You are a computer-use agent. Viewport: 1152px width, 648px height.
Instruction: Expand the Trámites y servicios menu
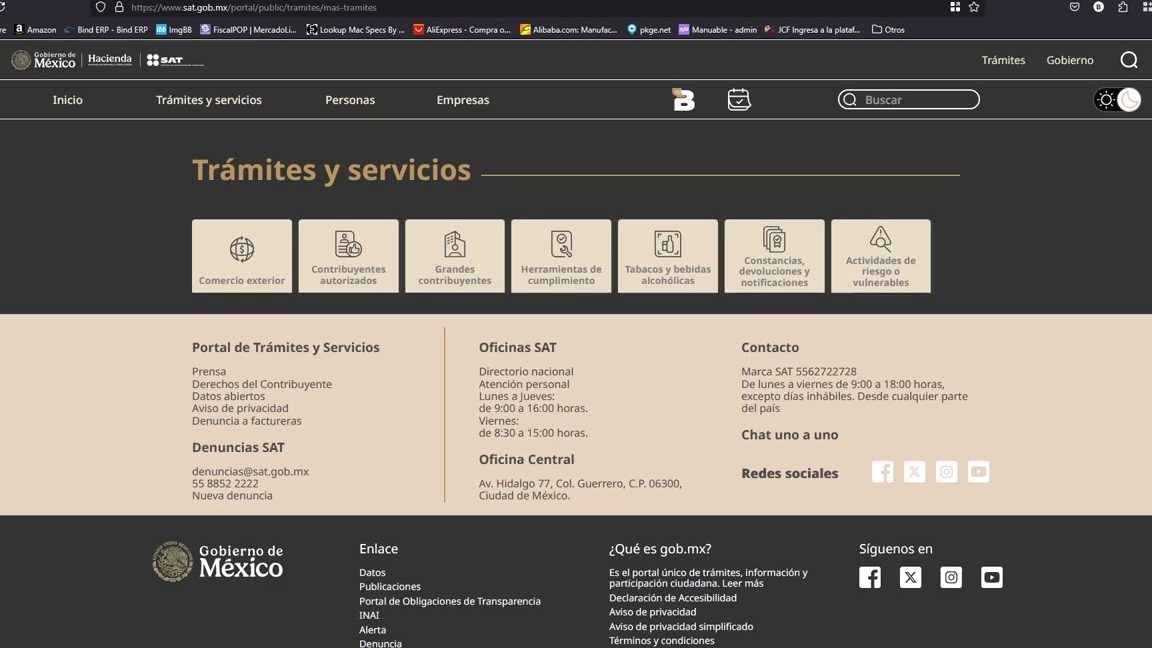click(209, 100)
